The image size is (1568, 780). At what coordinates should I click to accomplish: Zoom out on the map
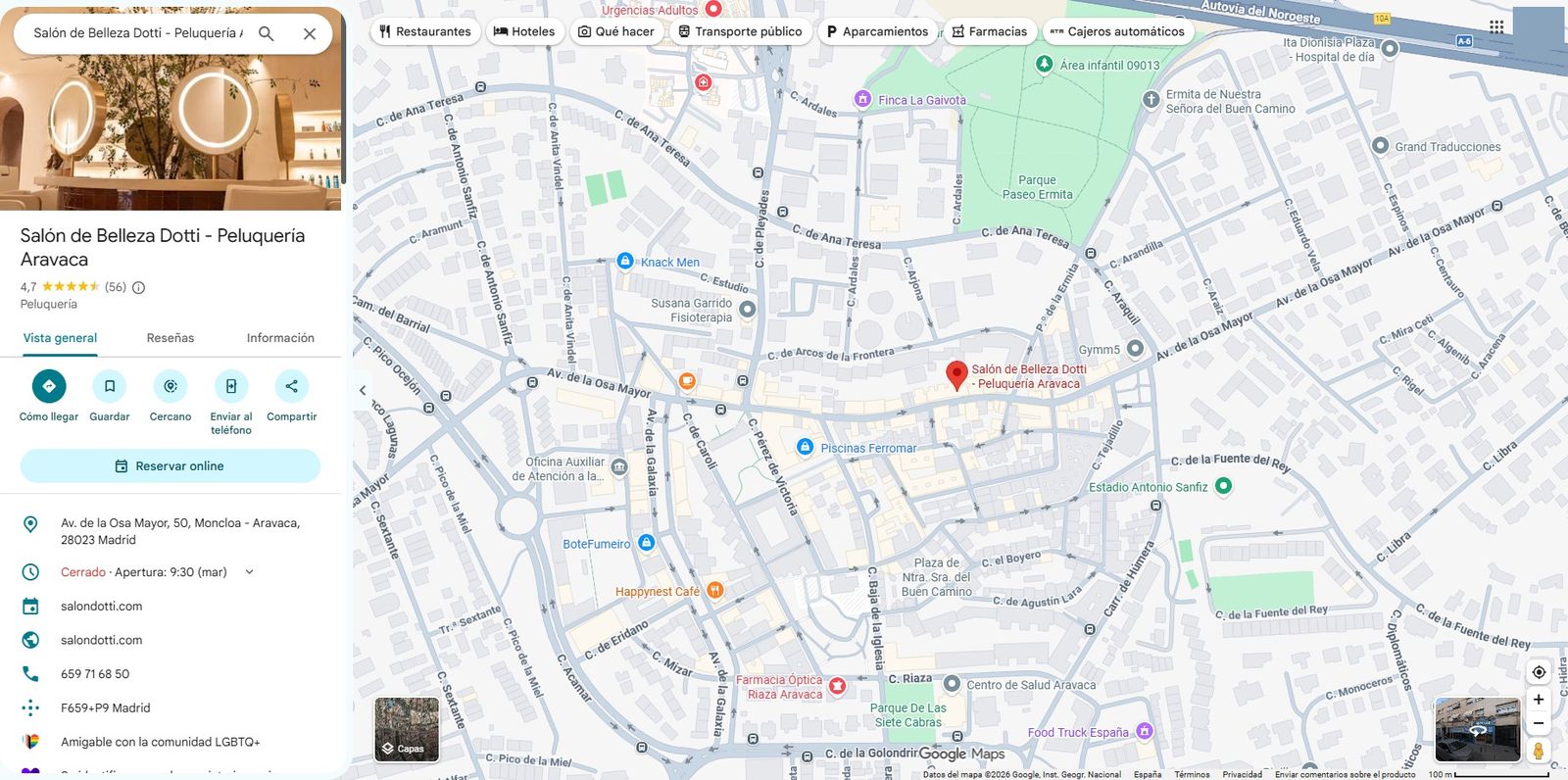[1539, 723]
